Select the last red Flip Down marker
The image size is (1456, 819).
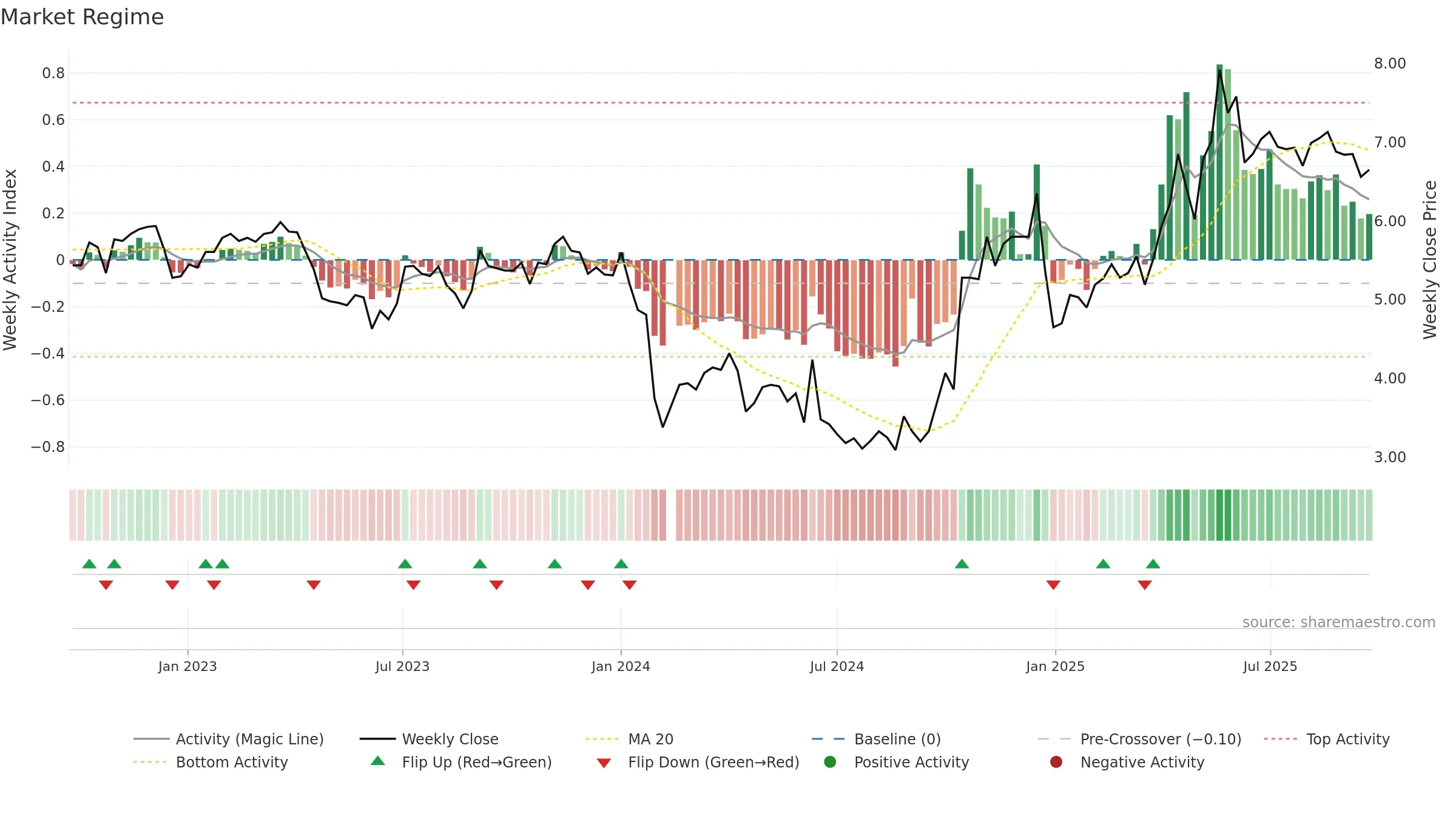tap(1145, 585)
